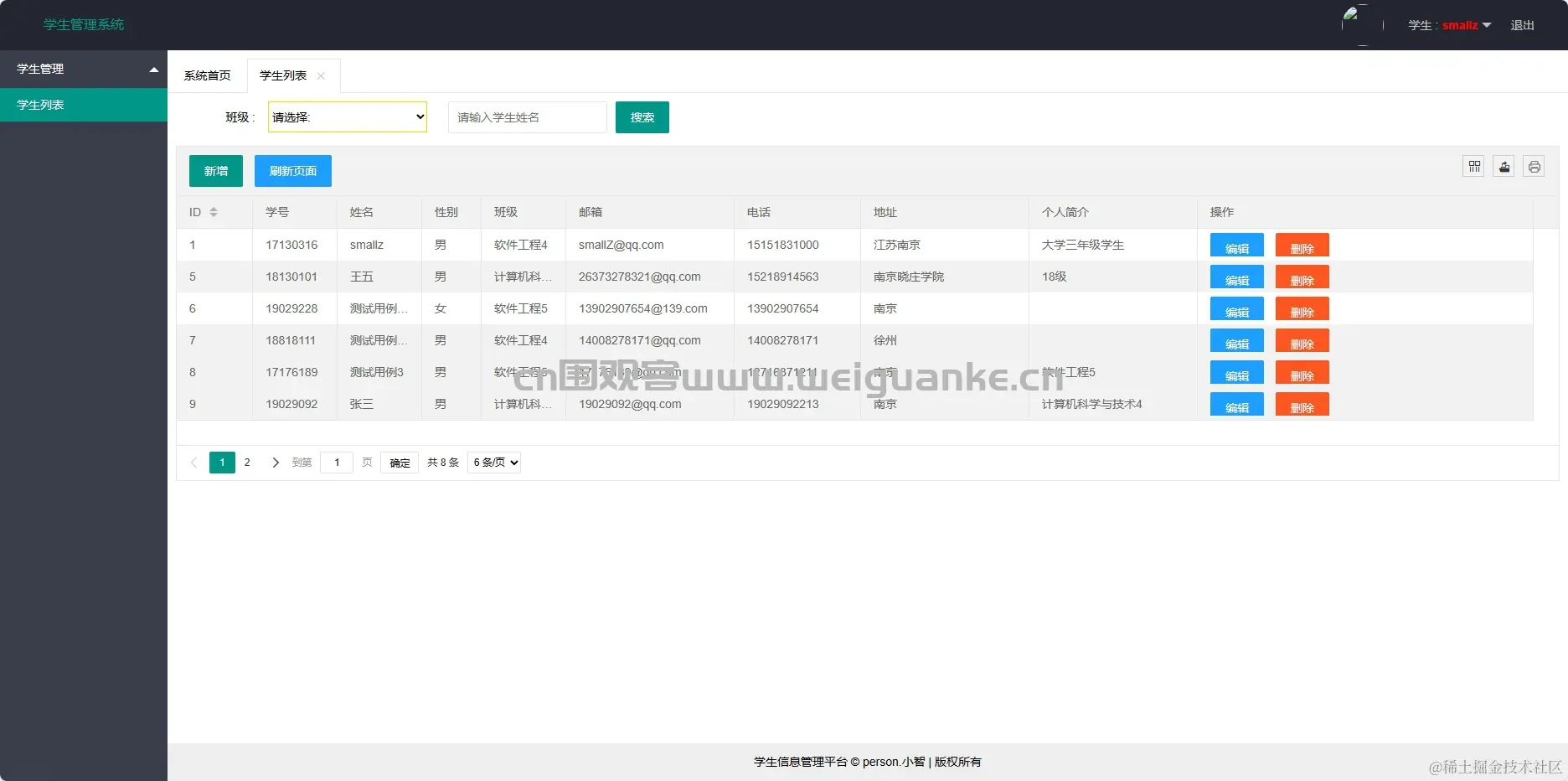Screen dimensions: 1568x781
Task: Click 大学三年级学生 profile cell
Action: tap(1113, 245)
